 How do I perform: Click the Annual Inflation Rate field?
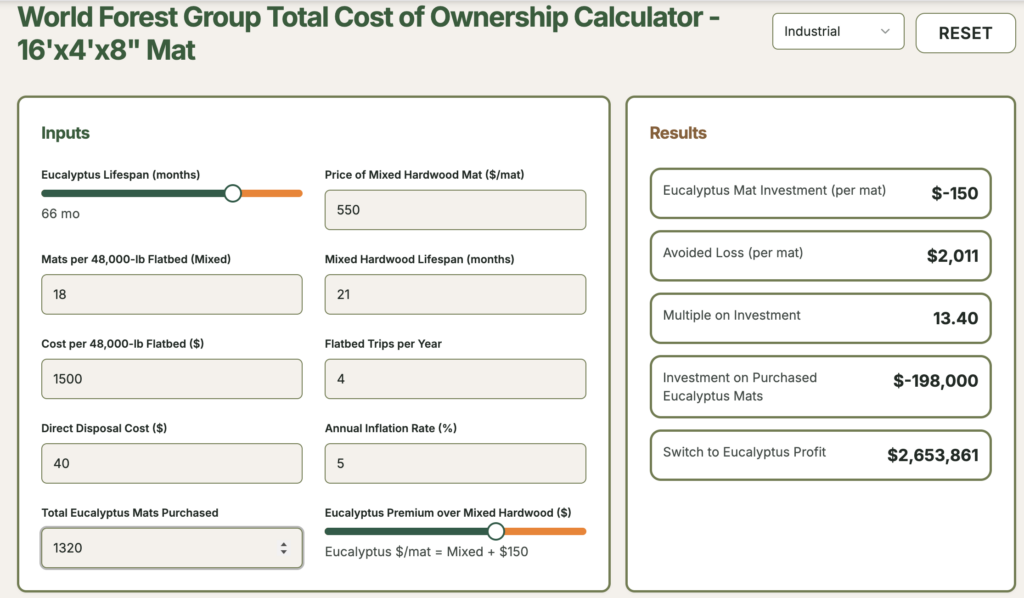click(455, 463)
